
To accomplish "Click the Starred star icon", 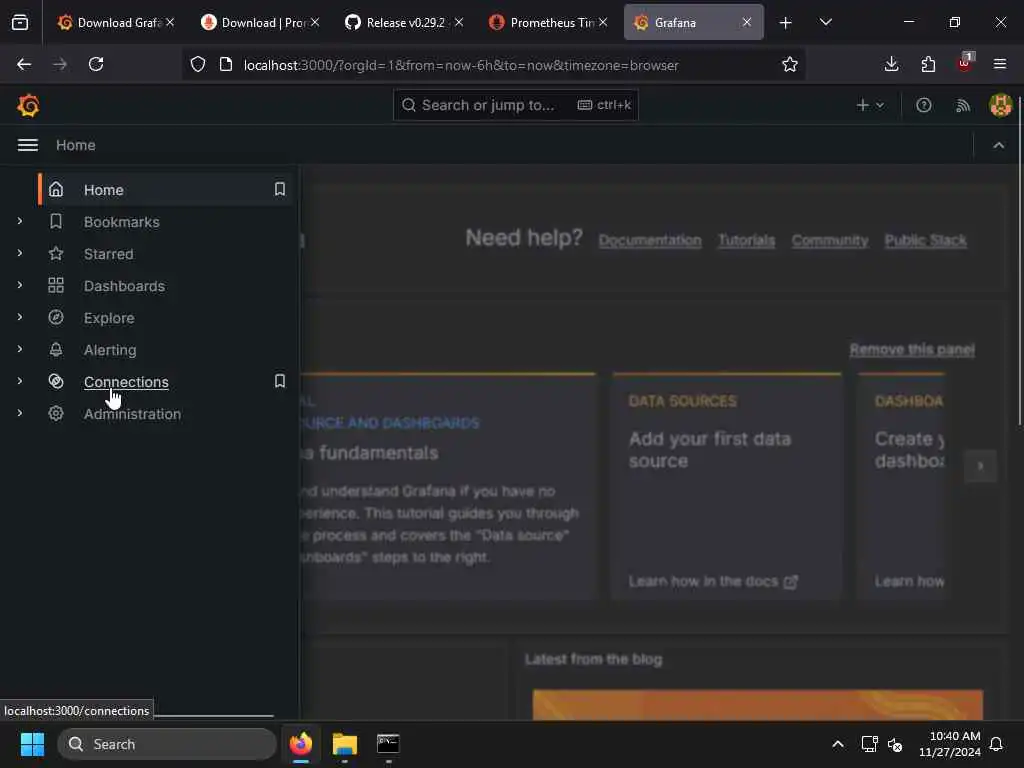I will (x=56, y=253).
